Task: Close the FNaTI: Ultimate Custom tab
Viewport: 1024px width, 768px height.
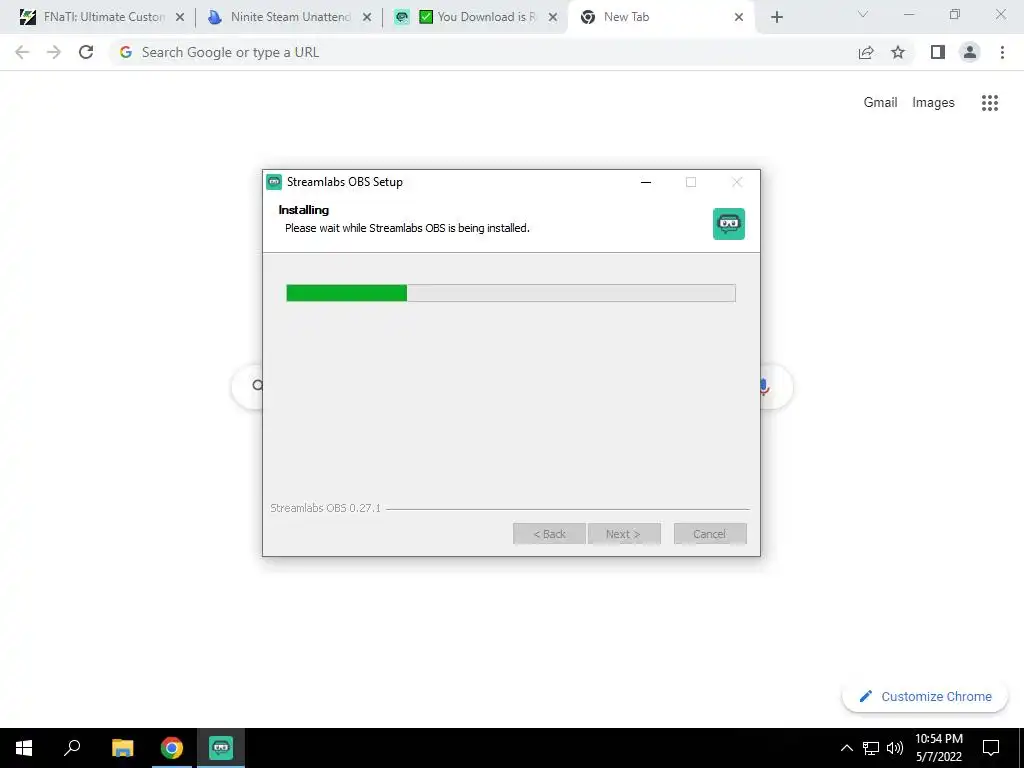Action: coord(180,18)
